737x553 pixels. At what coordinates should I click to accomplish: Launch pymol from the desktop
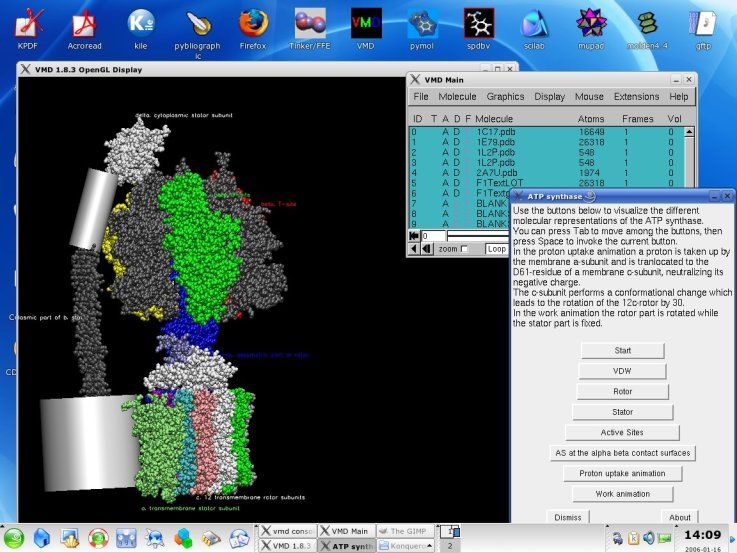422,29
